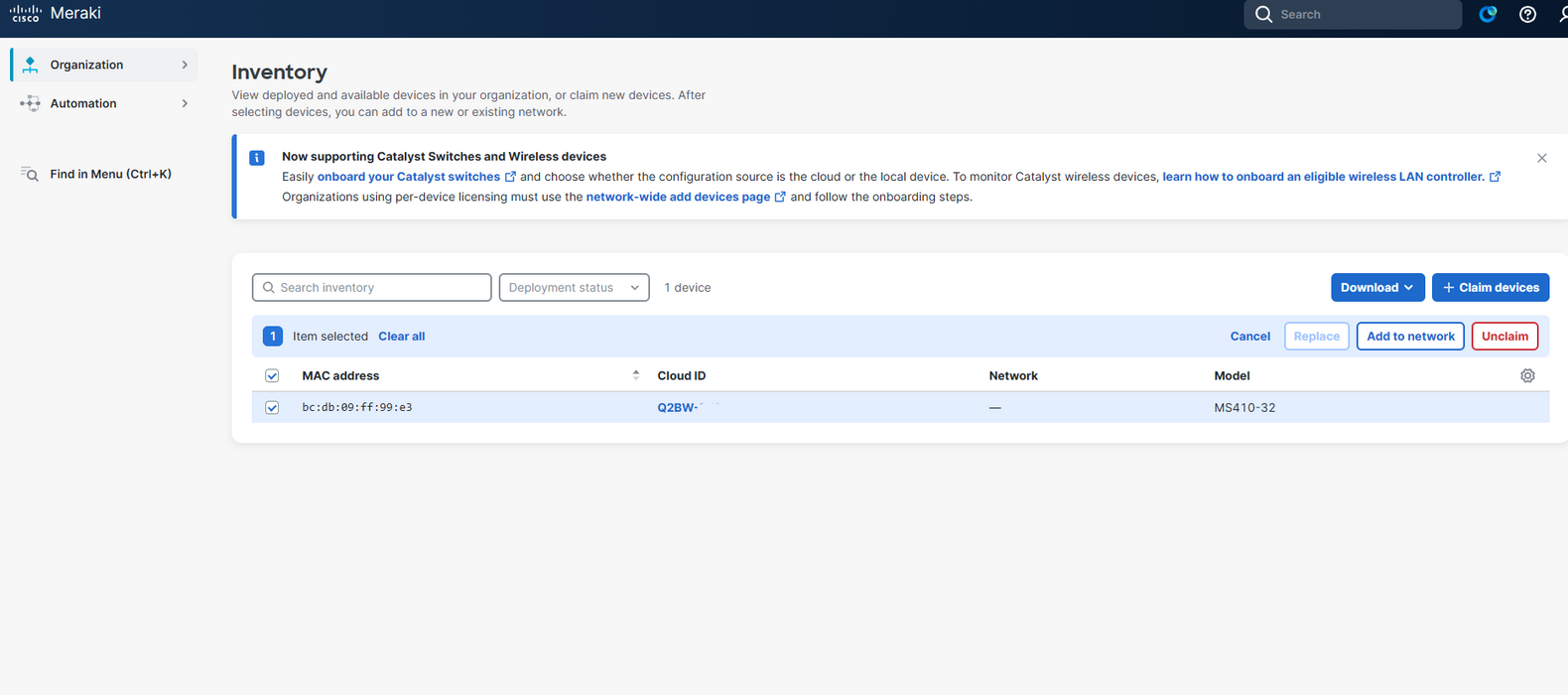Click external link icon after Catalyst switches

pyautogui.click(x=510, y=177)
